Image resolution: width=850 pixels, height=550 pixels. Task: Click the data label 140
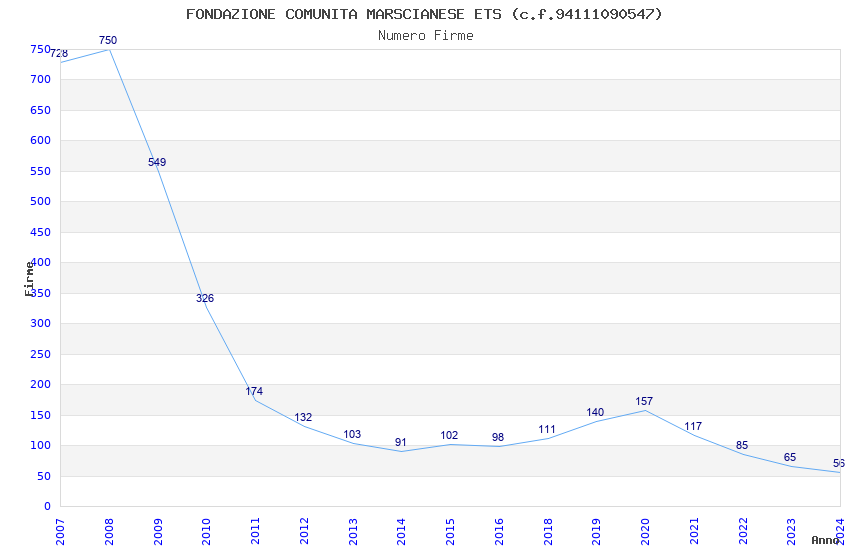(595, 412)
